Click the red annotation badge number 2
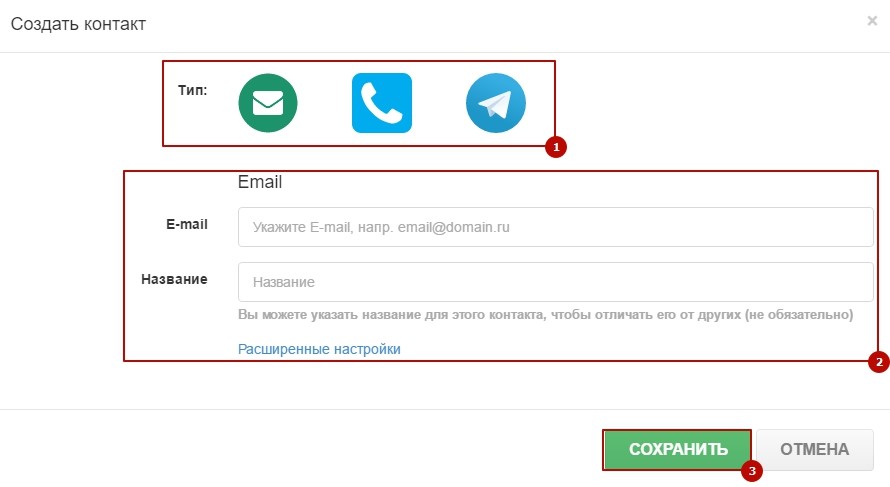This screenshot has height=487, width=890. click(x=879, y=362)
